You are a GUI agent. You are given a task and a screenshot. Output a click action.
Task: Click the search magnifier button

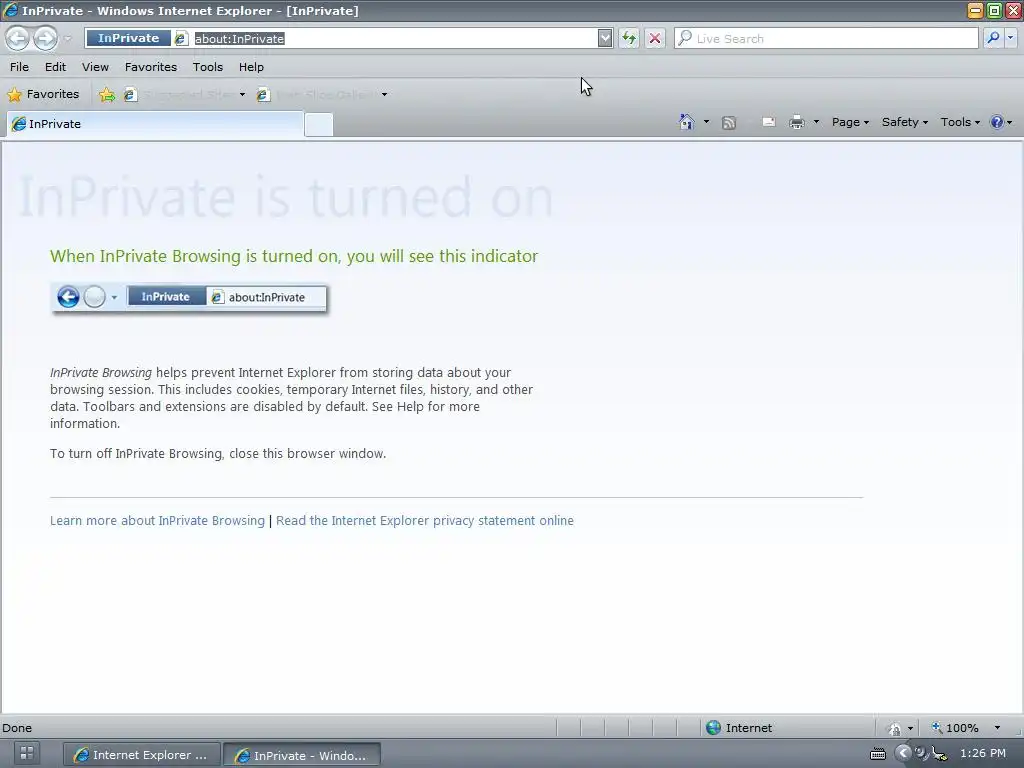coord(993,38)
